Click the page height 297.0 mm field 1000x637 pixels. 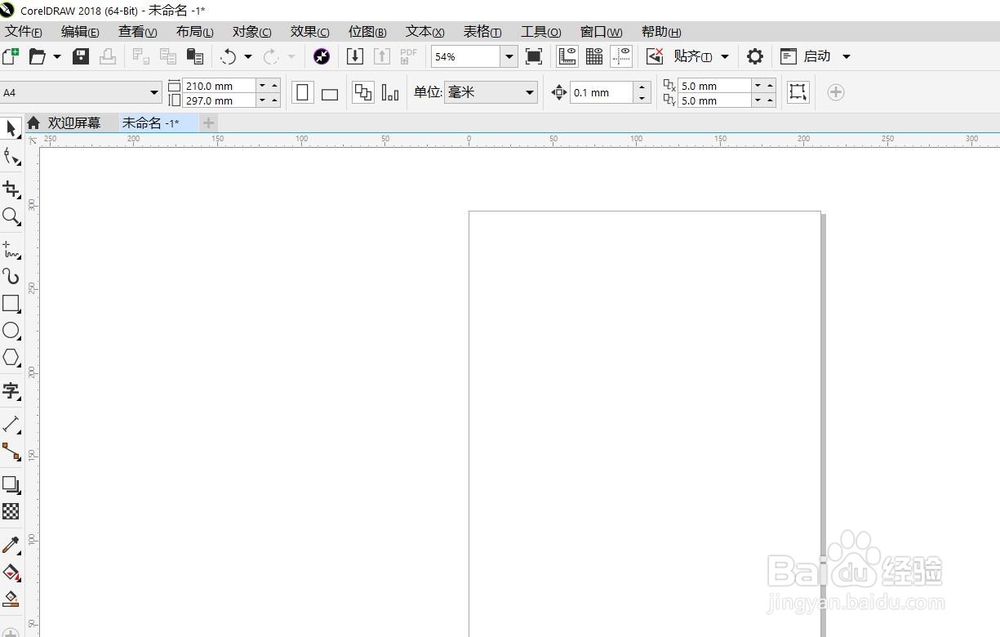(219, 100)
